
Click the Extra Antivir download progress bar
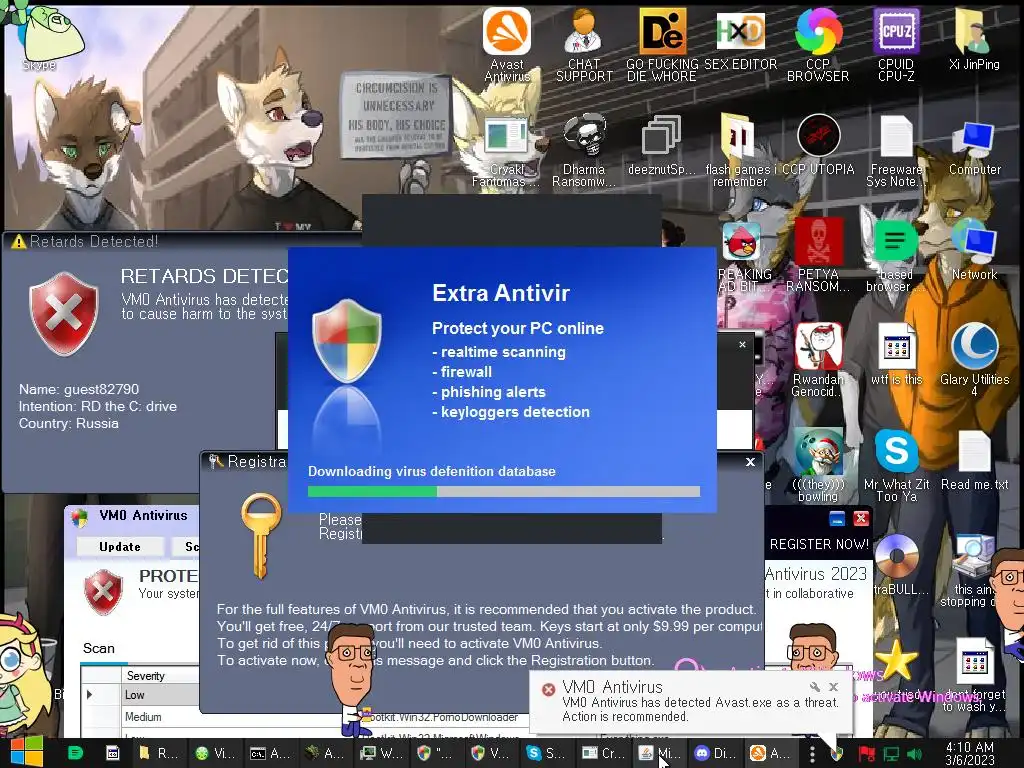(x=504, y=492)
